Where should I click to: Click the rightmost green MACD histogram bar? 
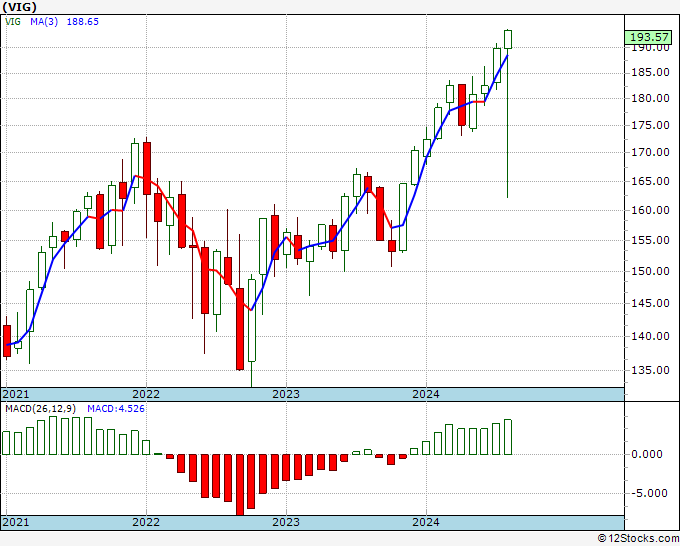pyautogui.click(x=508, y=437)
